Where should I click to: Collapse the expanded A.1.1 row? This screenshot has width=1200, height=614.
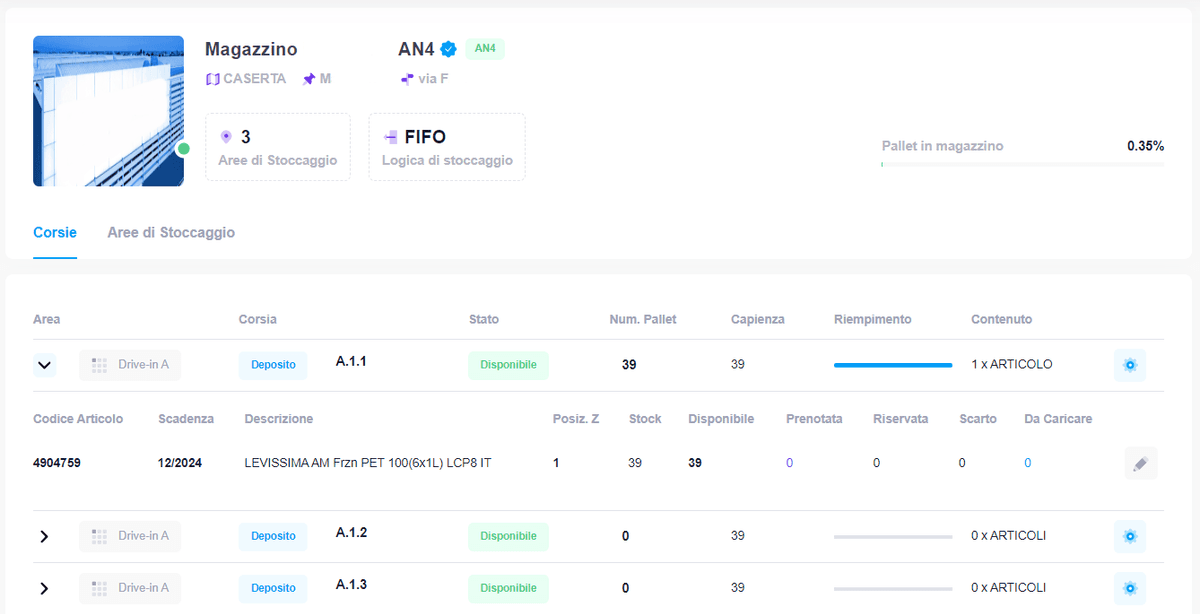point(44,365)
